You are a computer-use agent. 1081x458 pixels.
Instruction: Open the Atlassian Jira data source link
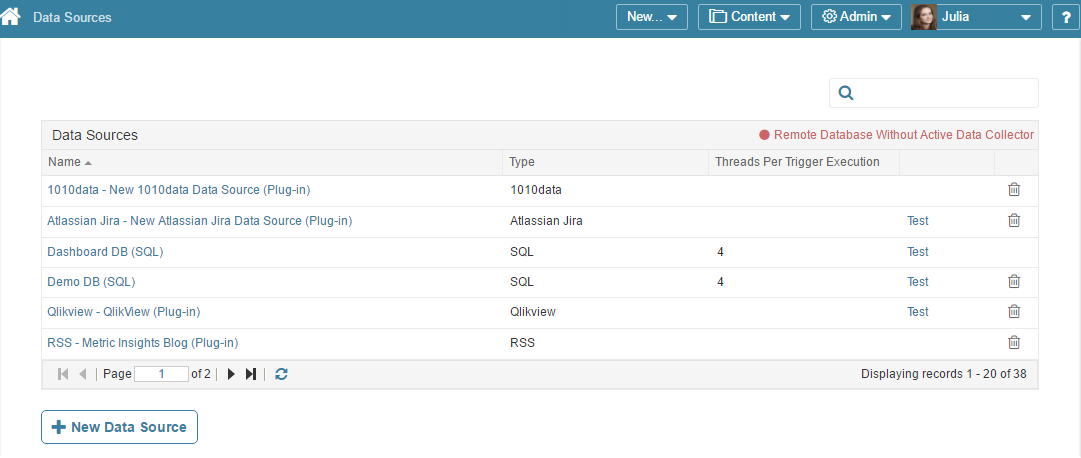pos(200,221)
